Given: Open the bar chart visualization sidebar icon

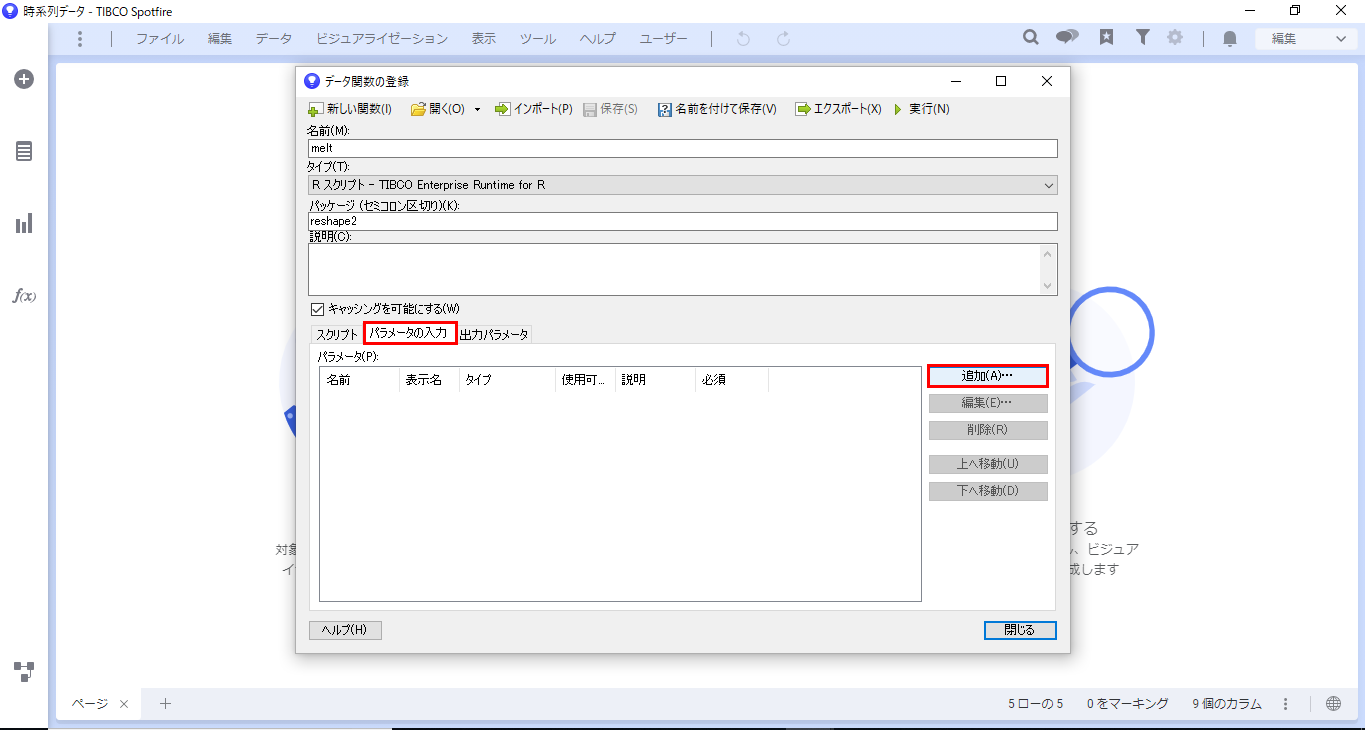Looking at the screenshot, I should pos(24,223).
